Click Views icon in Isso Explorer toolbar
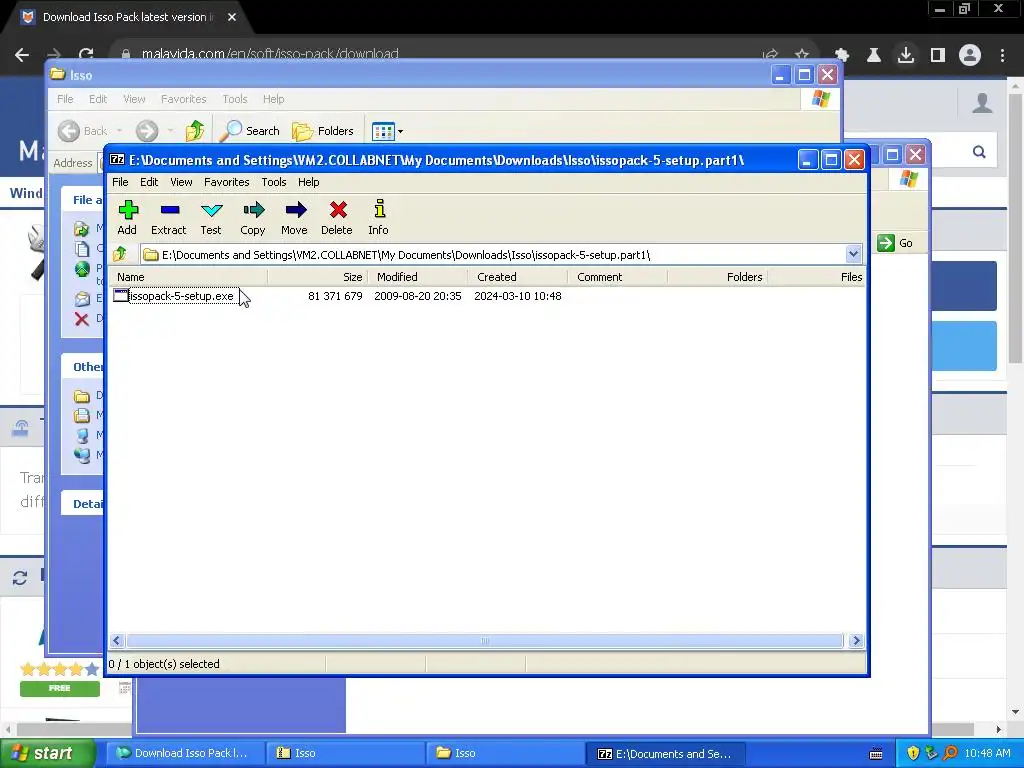The image size is (1024, 768). coord(383,131)
